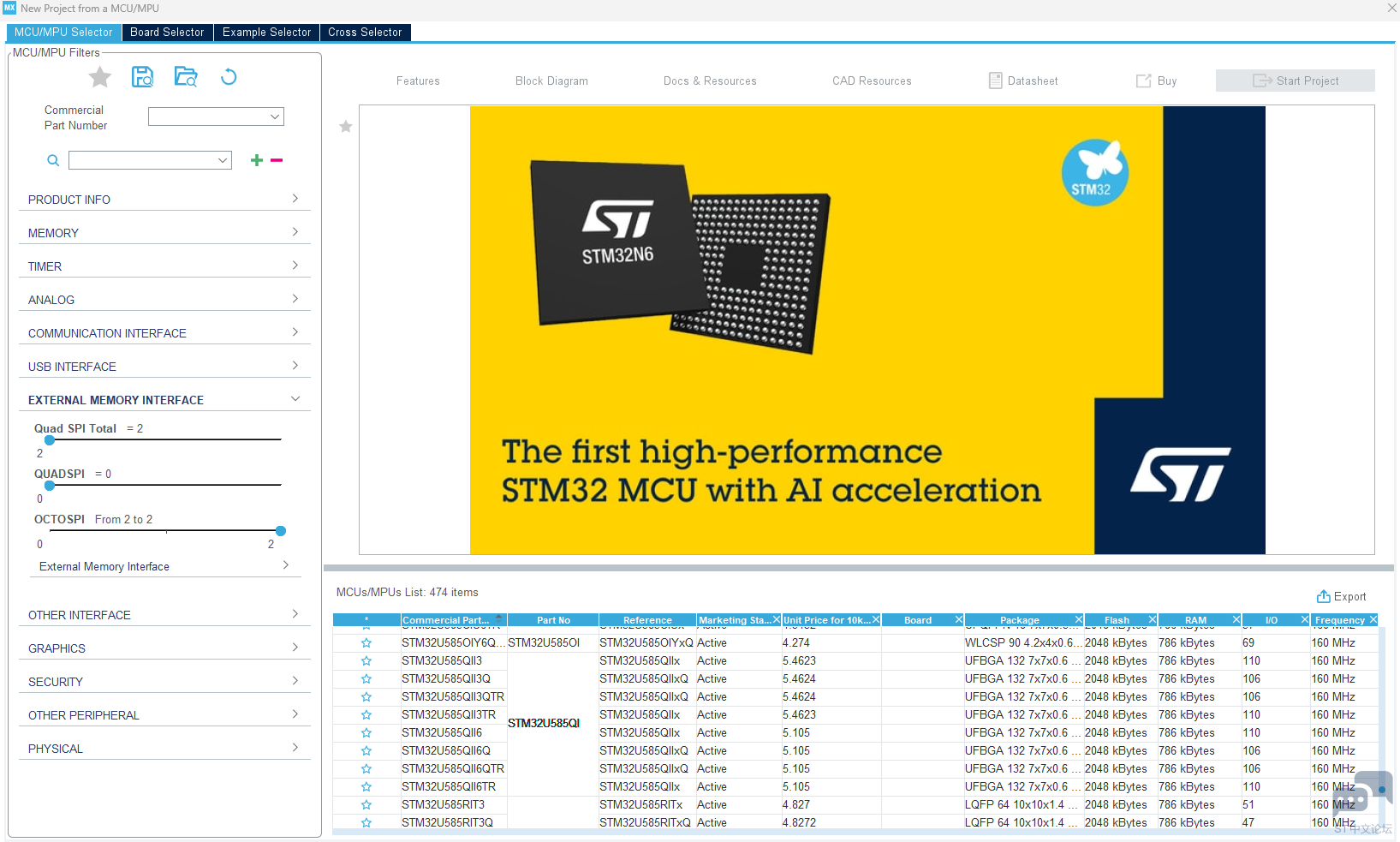Remove the Flash column using its X
1400x842 pixels.
(x=1153, y=619)
